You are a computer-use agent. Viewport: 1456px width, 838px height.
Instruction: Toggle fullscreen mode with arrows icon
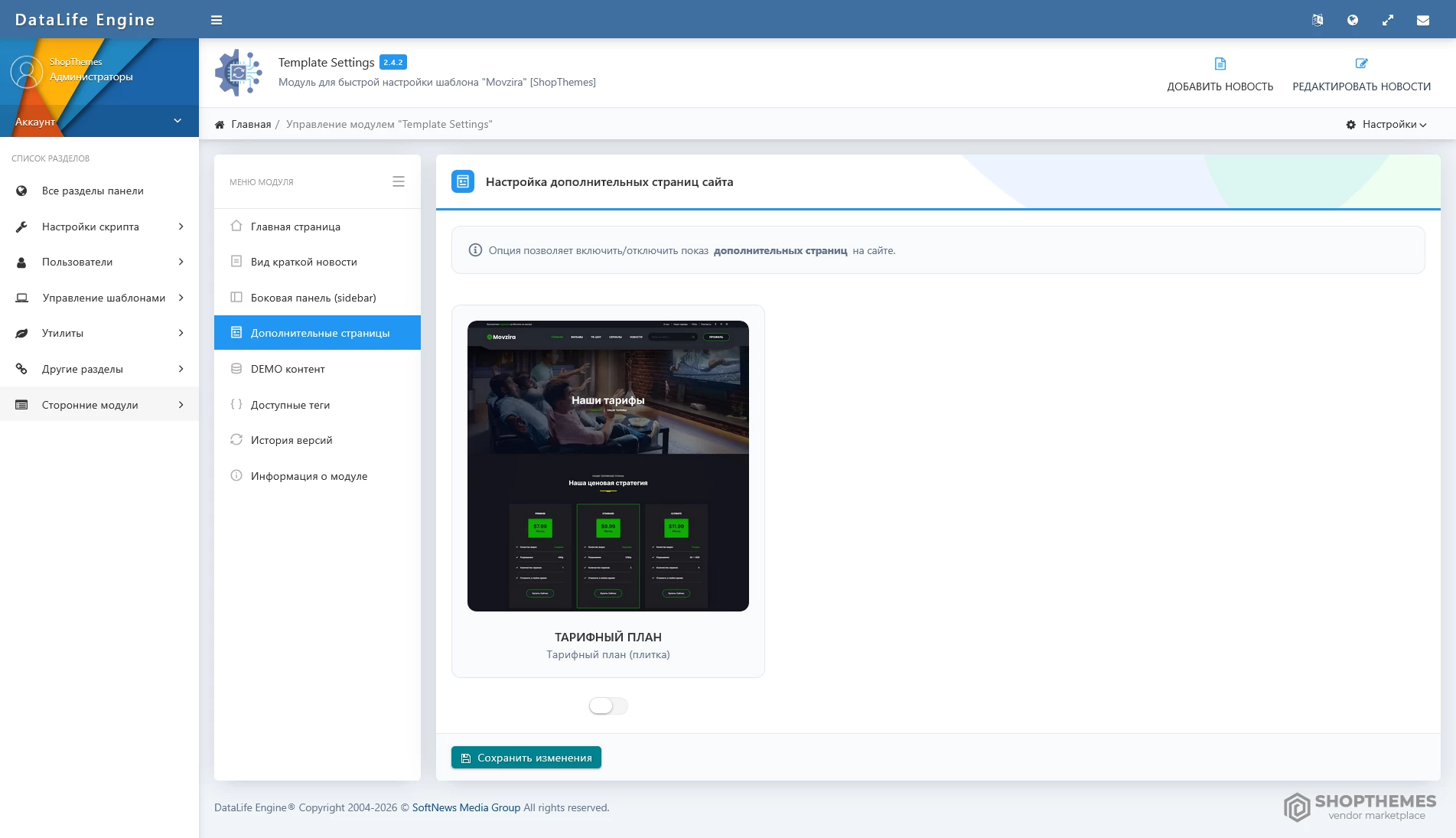(x=1388, y=20)
